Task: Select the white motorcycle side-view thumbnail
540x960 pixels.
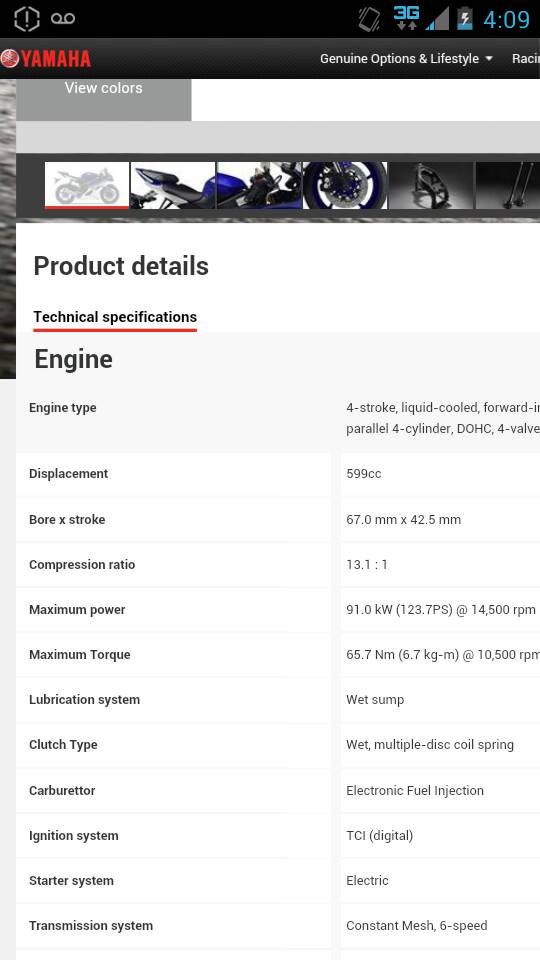Action: tap(87, 185)
